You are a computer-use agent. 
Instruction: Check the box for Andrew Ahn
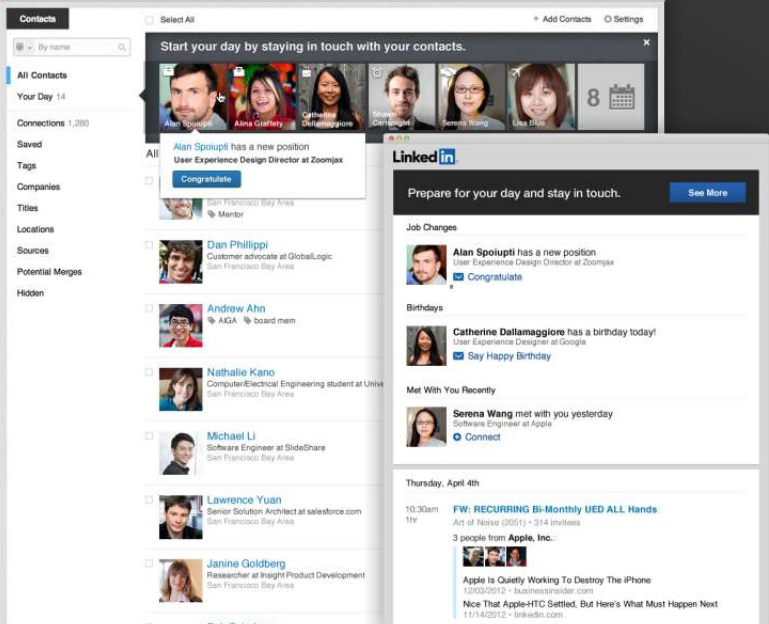coord(149,309)
